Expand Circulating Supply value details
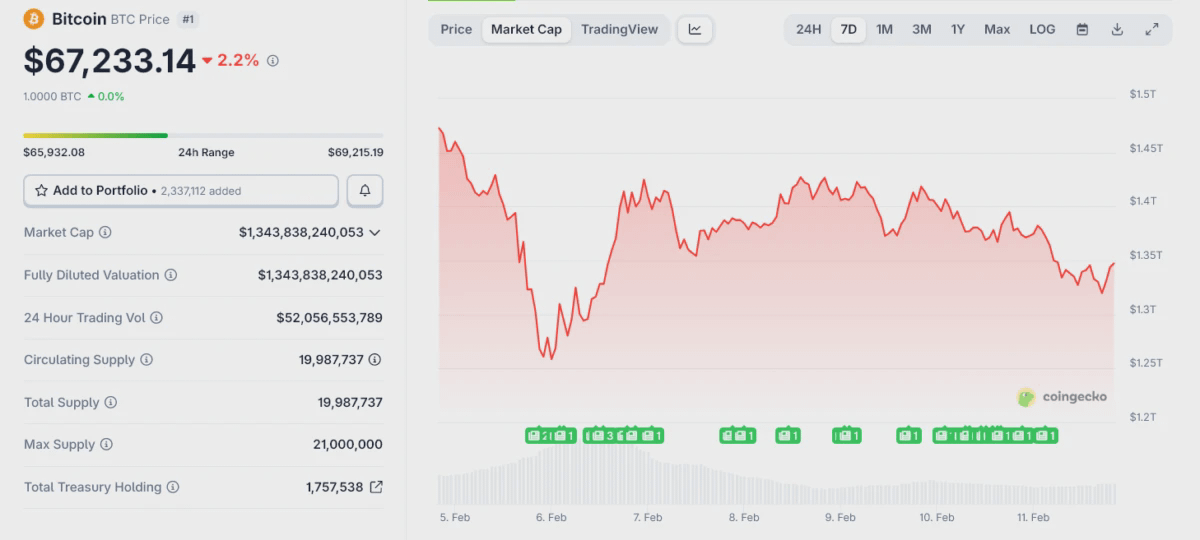Image resolution: width=1200 pixels, height=540 pixels. (375, 360)
